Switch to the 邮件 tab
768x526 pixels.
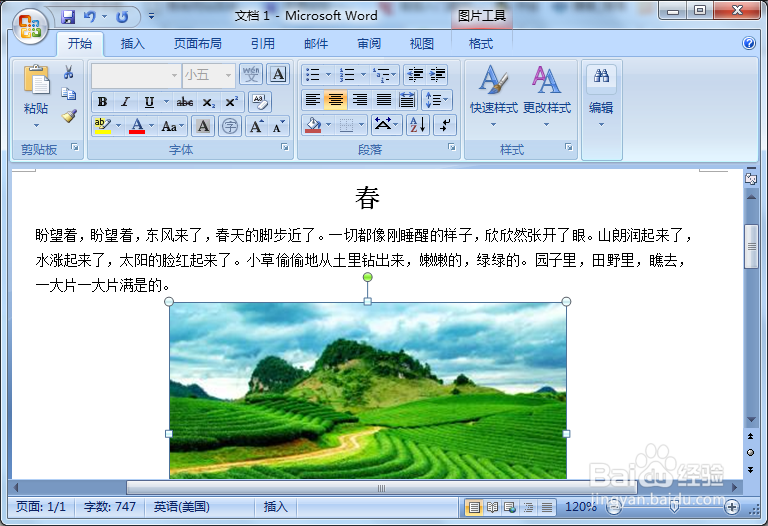click(316, 44)
